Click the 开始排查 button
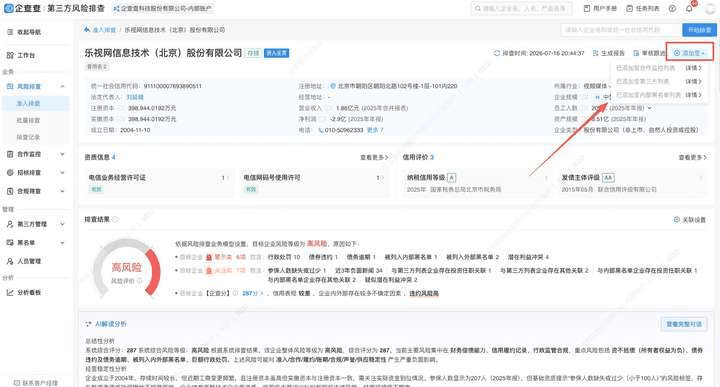Viewport: 720px width, 387px height. pyautogui.click(x=699, y=30)
